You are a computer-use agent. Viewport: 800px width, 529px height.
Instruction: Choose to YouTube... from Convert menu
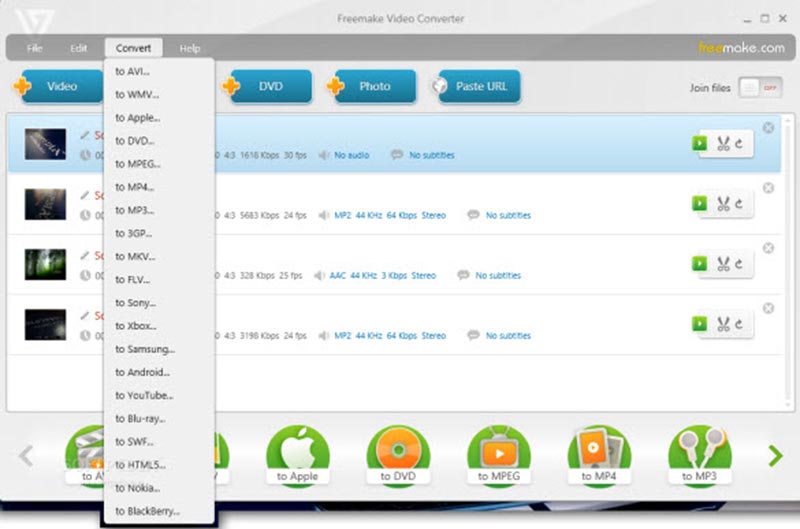pos(144,395)
